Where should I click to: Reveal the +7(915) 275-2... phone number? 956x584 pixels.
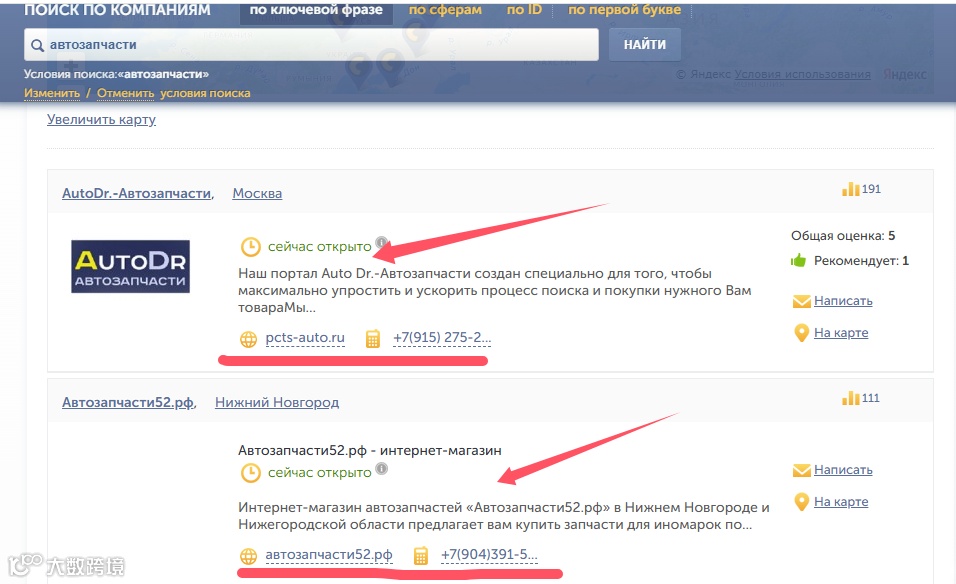442,338
